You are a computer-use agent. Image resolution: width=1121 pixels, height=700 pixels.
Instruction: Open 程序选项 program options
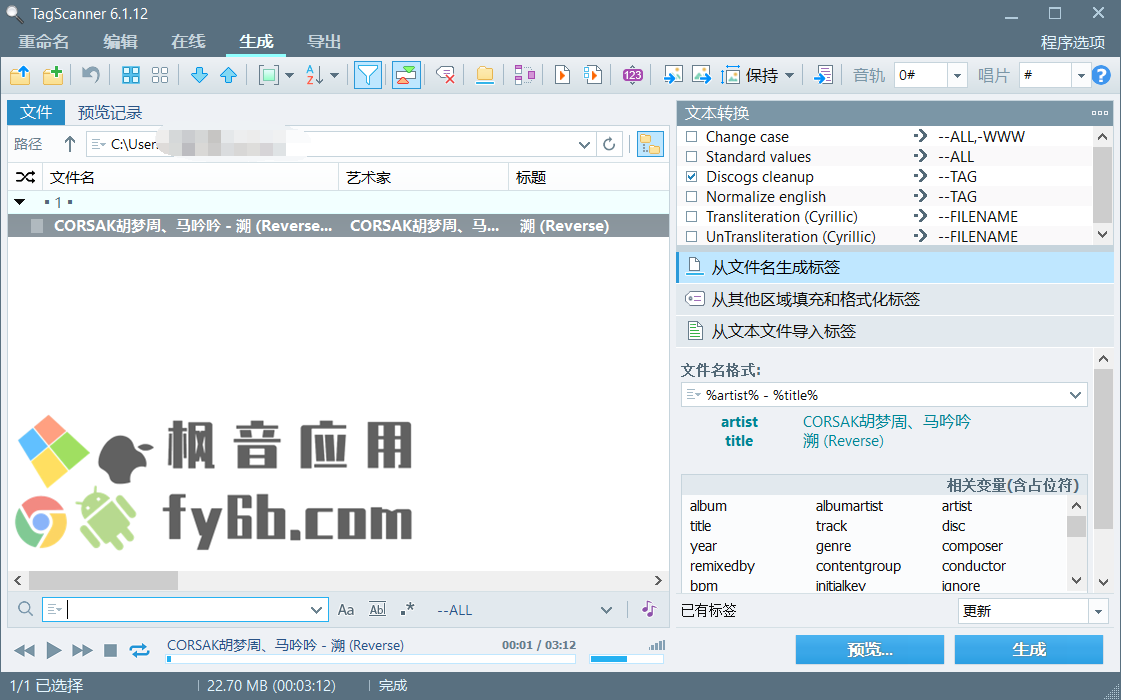point(1072,42)
